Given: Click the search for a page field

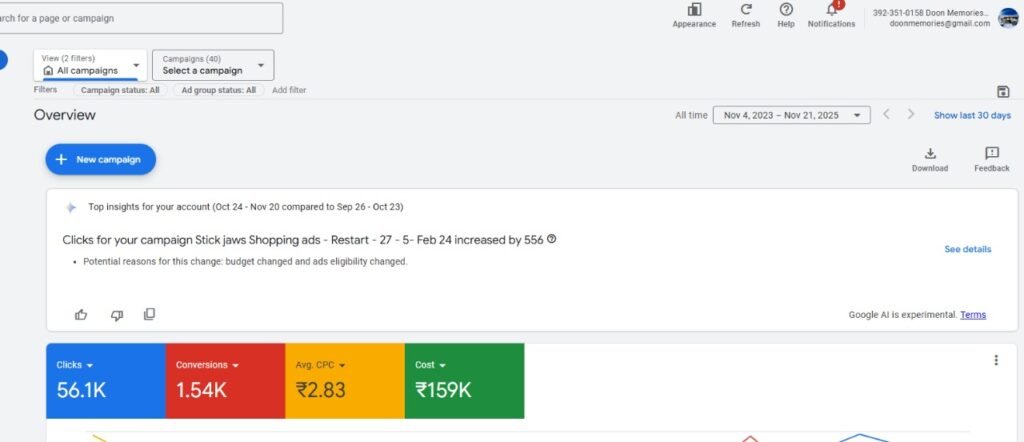Looking at the screenshot, I should 140,18.
